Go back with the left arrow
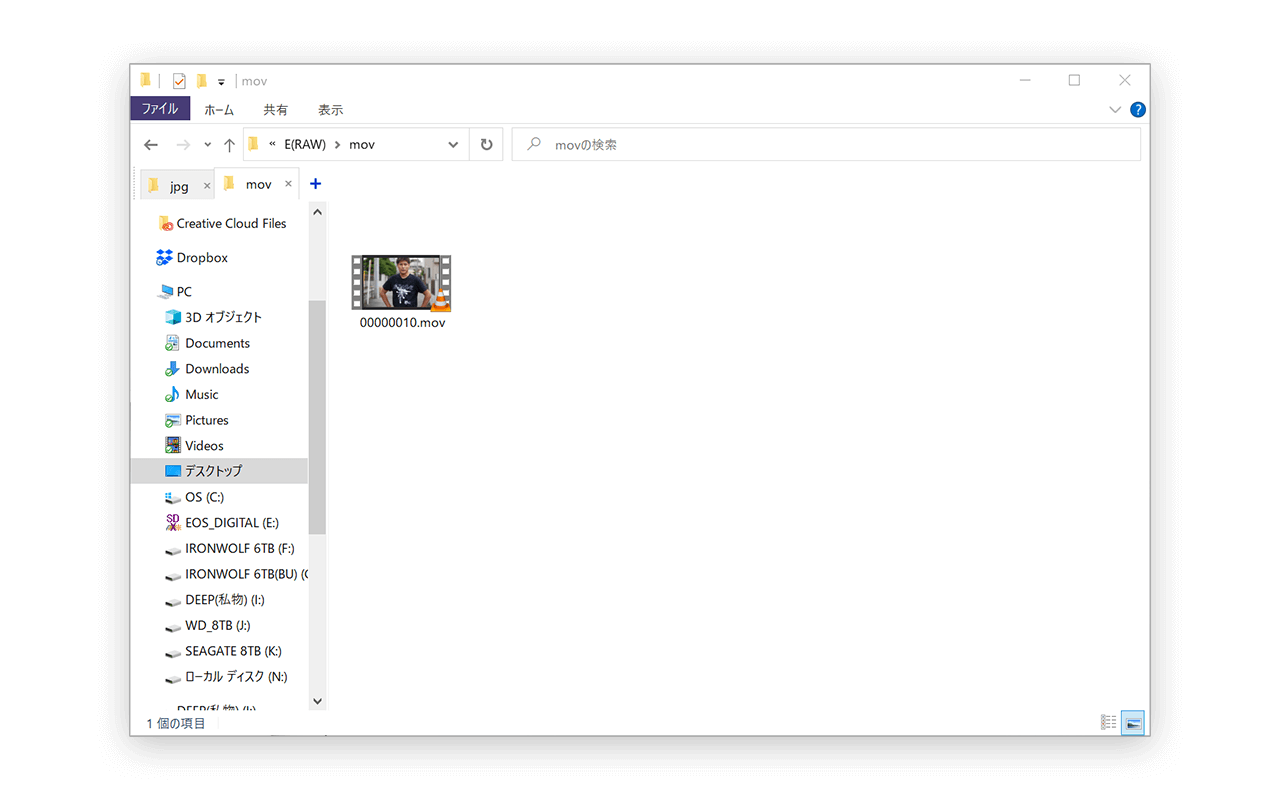The width and height of the screenshot is (1280, 800). pyautogui.click(x=151, y=145)
